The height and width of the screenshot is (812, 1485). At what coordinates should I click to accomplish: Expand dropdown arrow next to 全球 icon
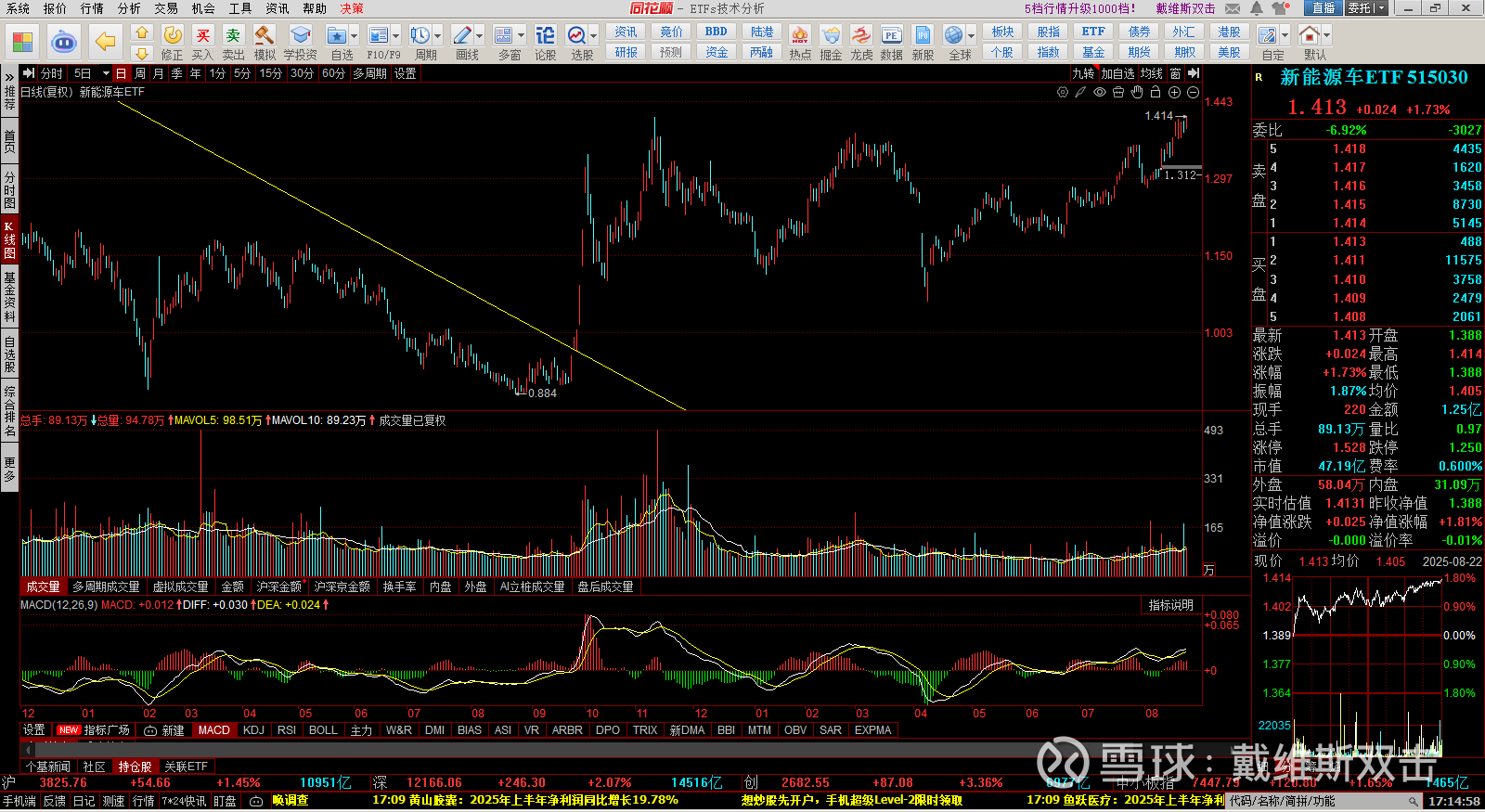point(972,36)
